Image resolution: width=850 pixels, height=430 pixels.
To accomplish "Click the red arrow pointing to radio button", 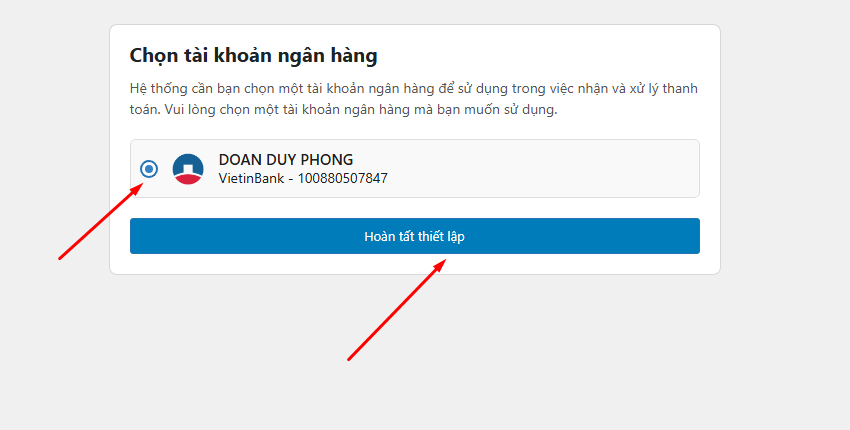I will (x=101, y=221).
